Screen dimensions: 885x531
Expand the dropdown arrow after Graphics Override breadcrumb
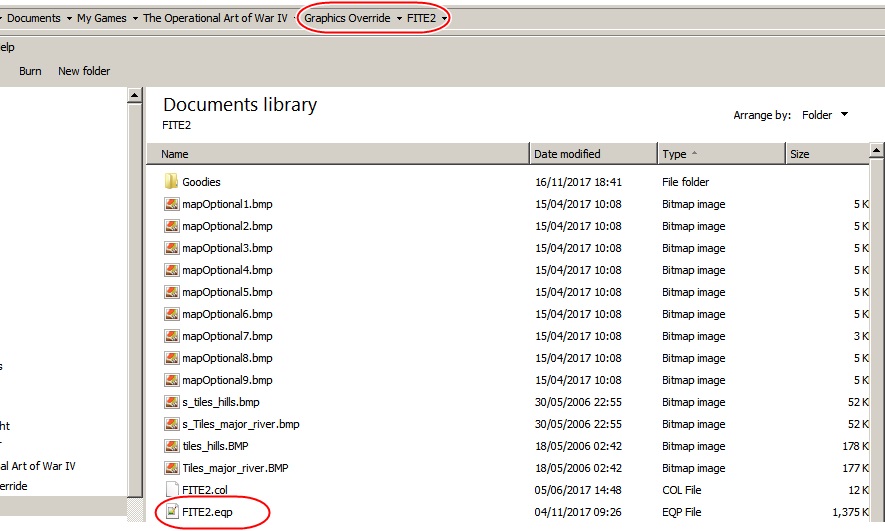(x=399, y=19)
